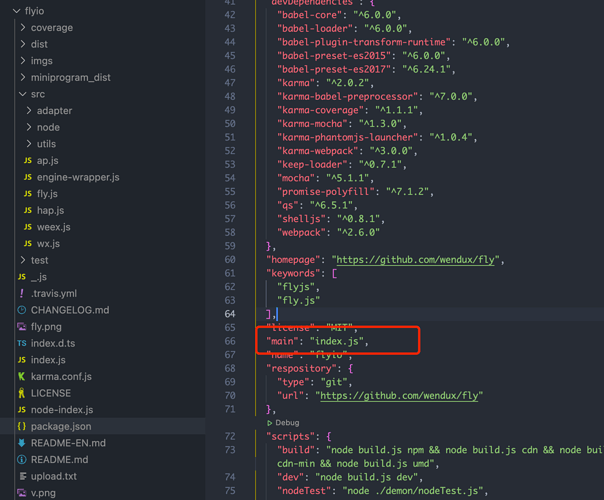Click the download icon of README-EN.md
This screenshot has width=604, height=500.
tap(22, 443)
